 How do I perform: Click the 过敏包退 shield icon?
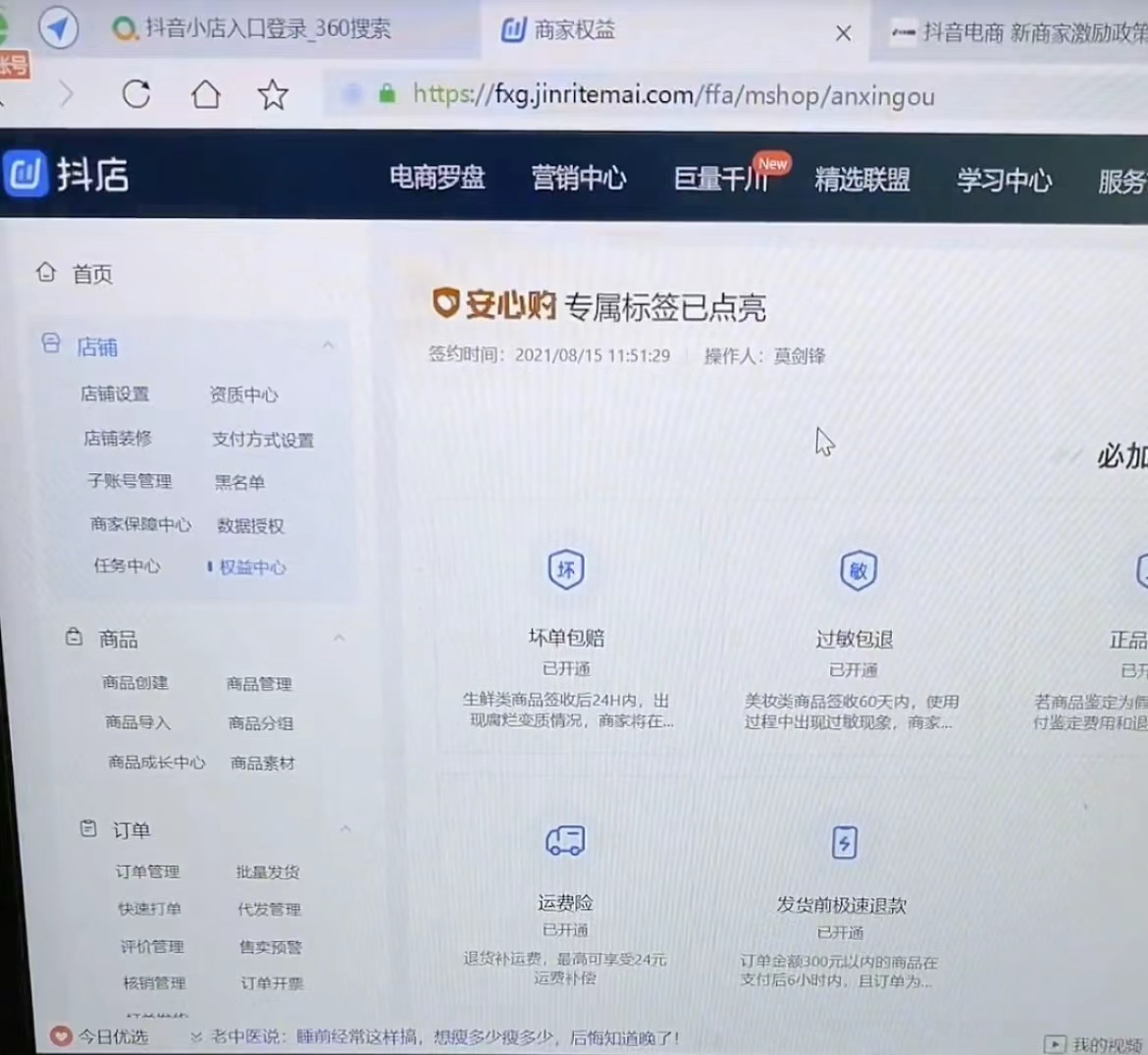point(859,570)
